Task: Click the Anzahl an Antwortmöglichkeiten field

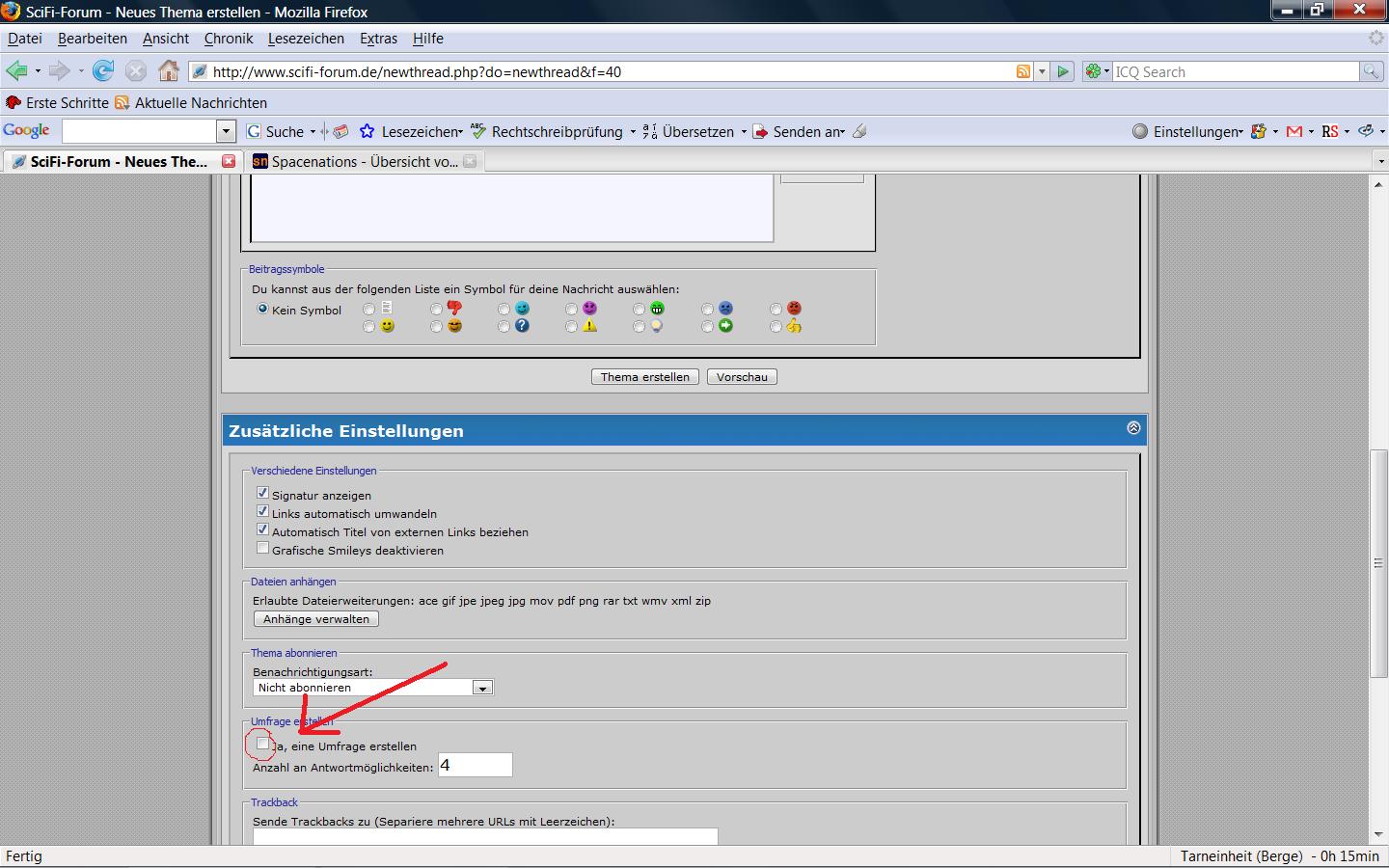Action: tap(475, 766)
